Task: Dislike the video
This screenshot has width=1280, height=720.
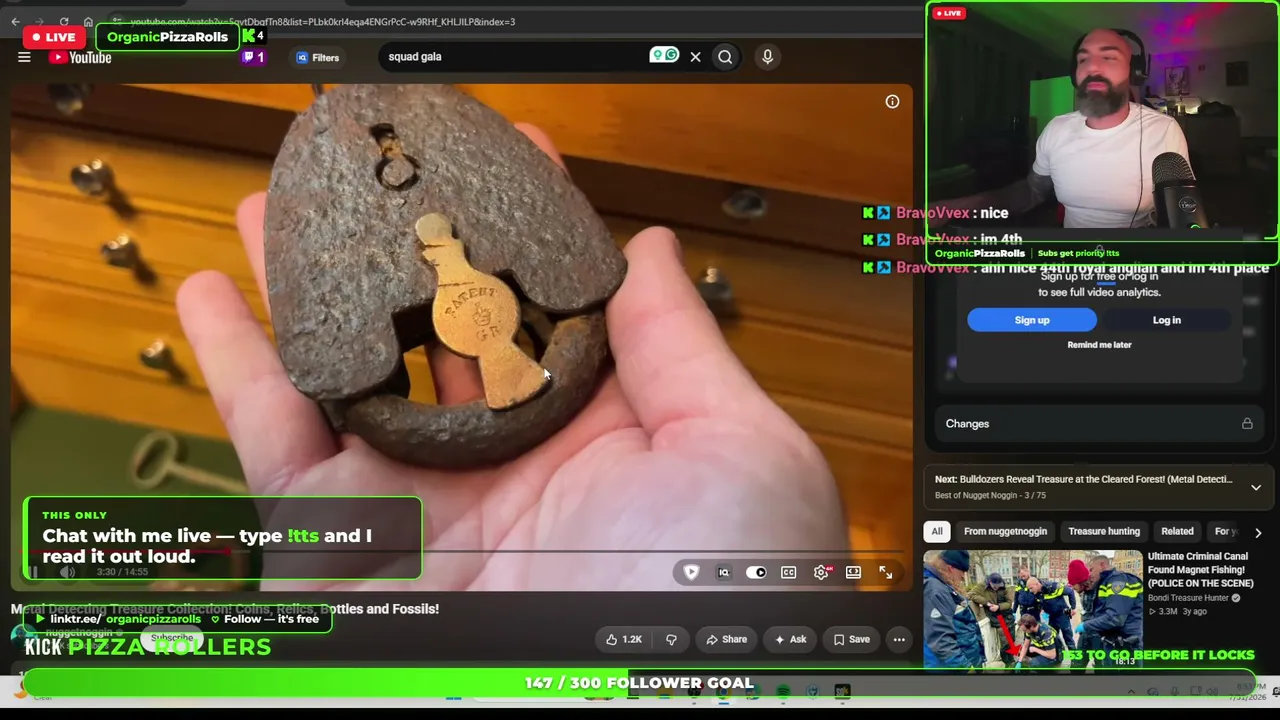Action: (x=671, y=639)
